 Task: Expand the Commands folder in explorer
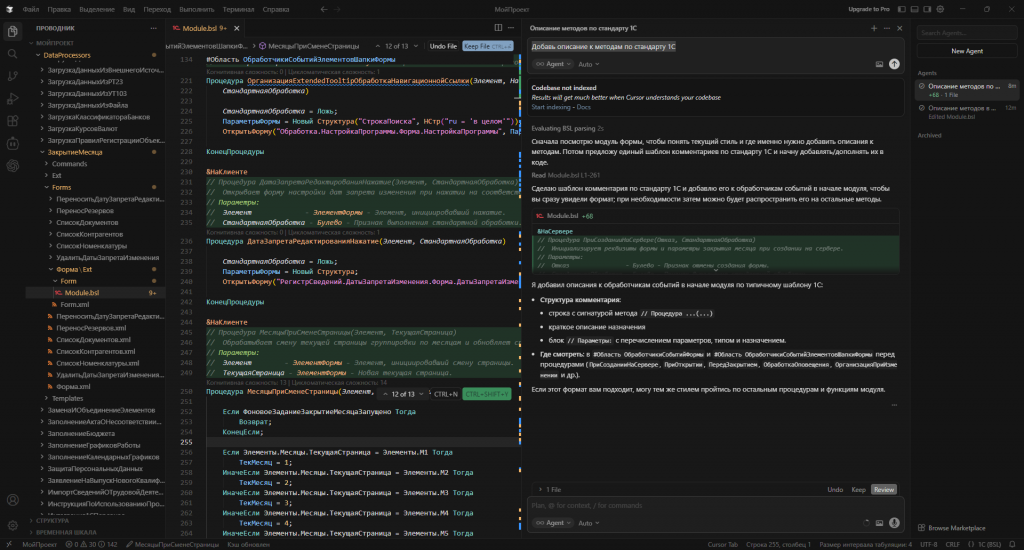pyautogui.click(x=69, y=163)
